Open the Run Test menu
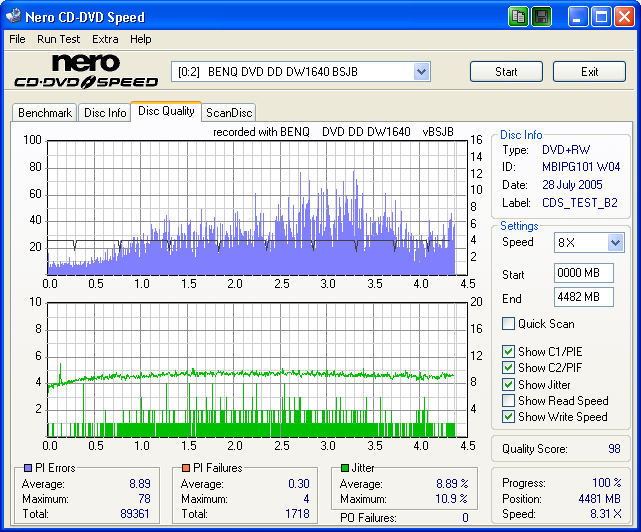Image resolution: width=641 pixels, height=532 pixels. [58, 39]
